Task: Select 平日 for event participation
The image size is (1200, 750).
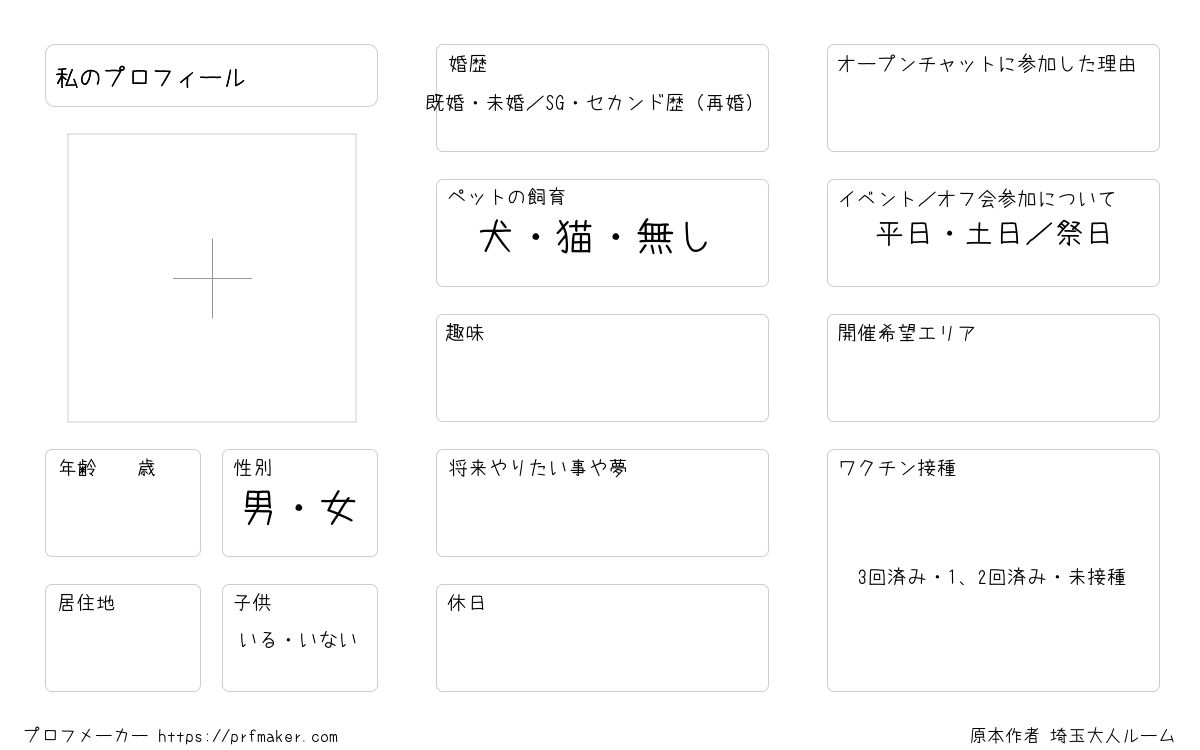Action: [903, 234]
